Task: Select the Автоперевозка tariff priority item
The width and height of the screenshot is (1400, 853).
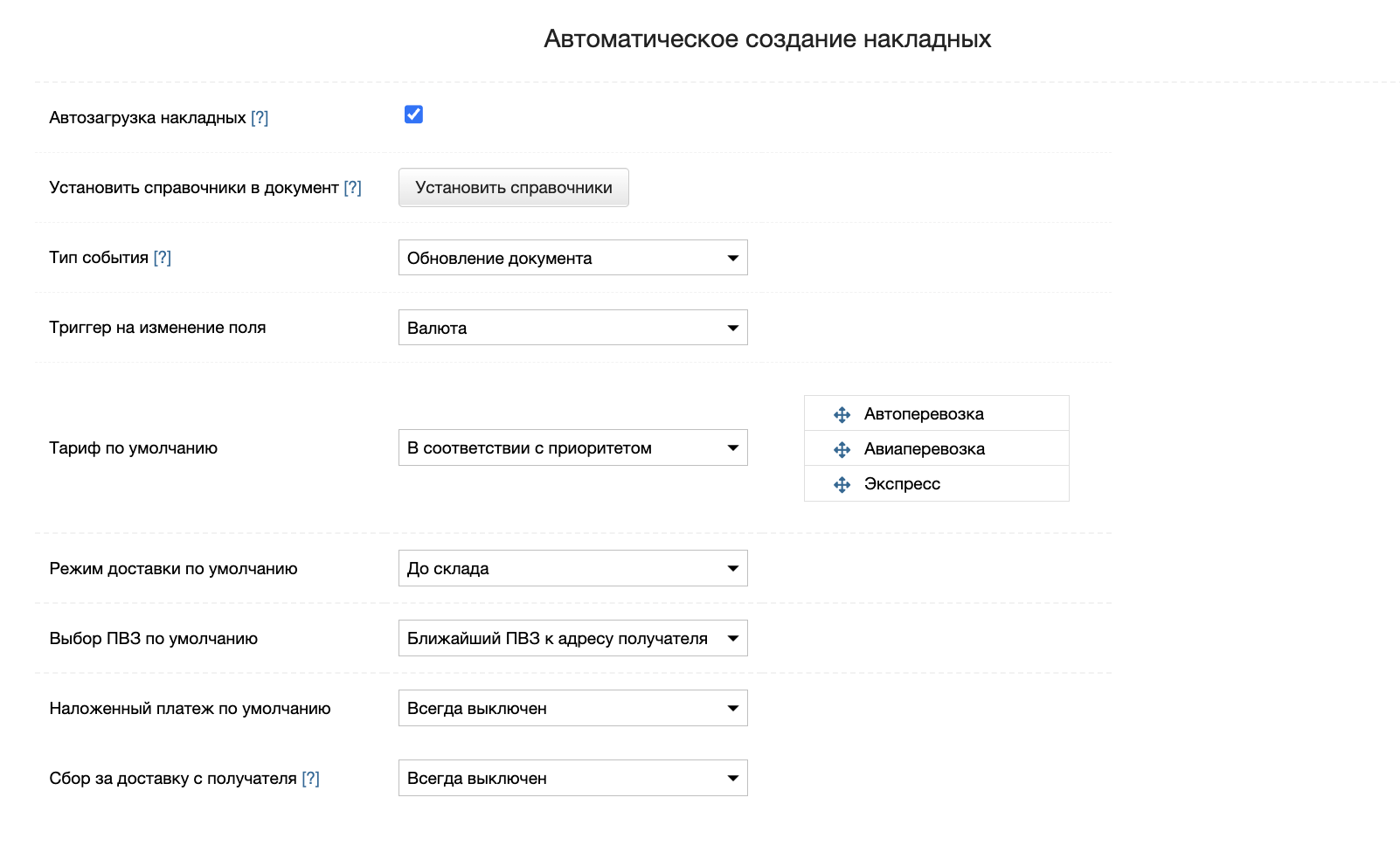Action: [924, 414]
